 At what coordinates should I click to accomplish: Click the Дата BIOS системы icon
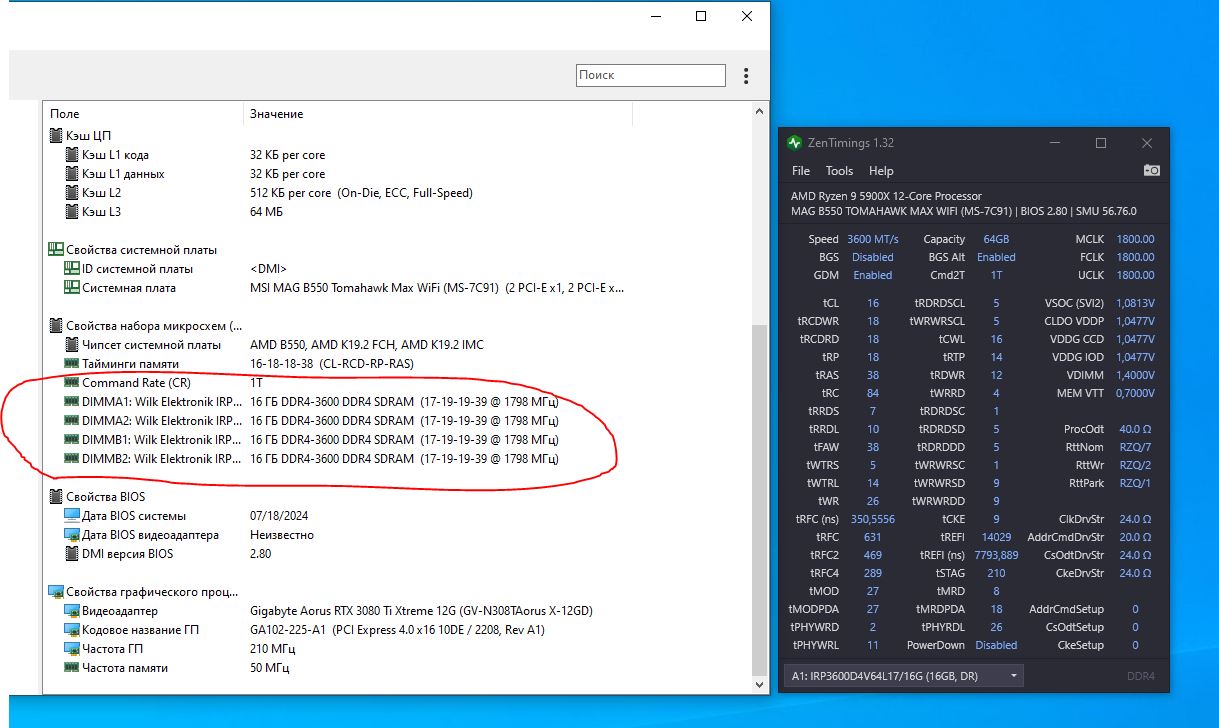click(x=72, y=516)
